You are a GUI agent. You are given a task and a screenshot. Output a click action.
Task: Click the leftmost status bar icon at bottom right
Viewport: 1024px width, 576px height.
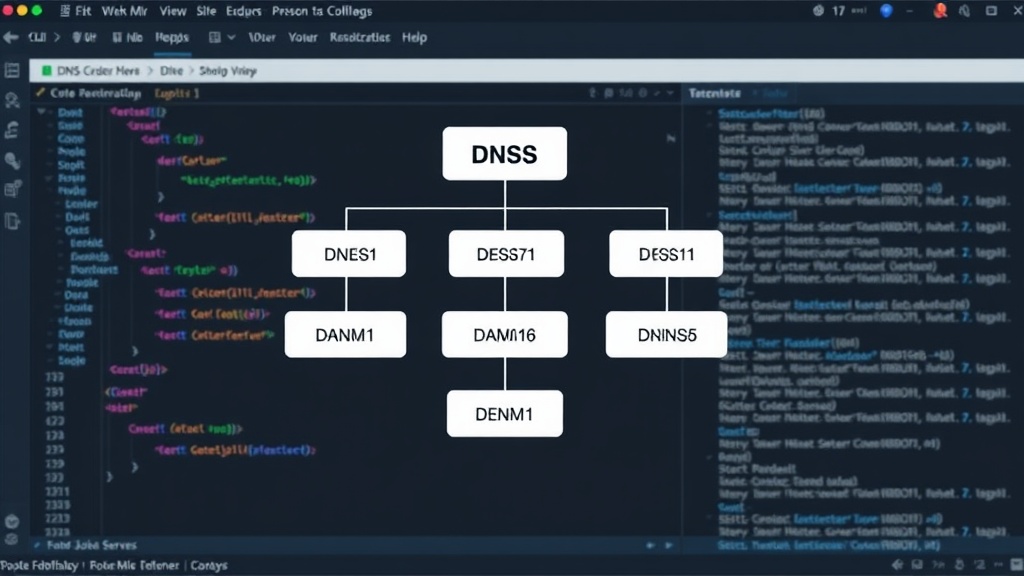[x=899, y=565]
